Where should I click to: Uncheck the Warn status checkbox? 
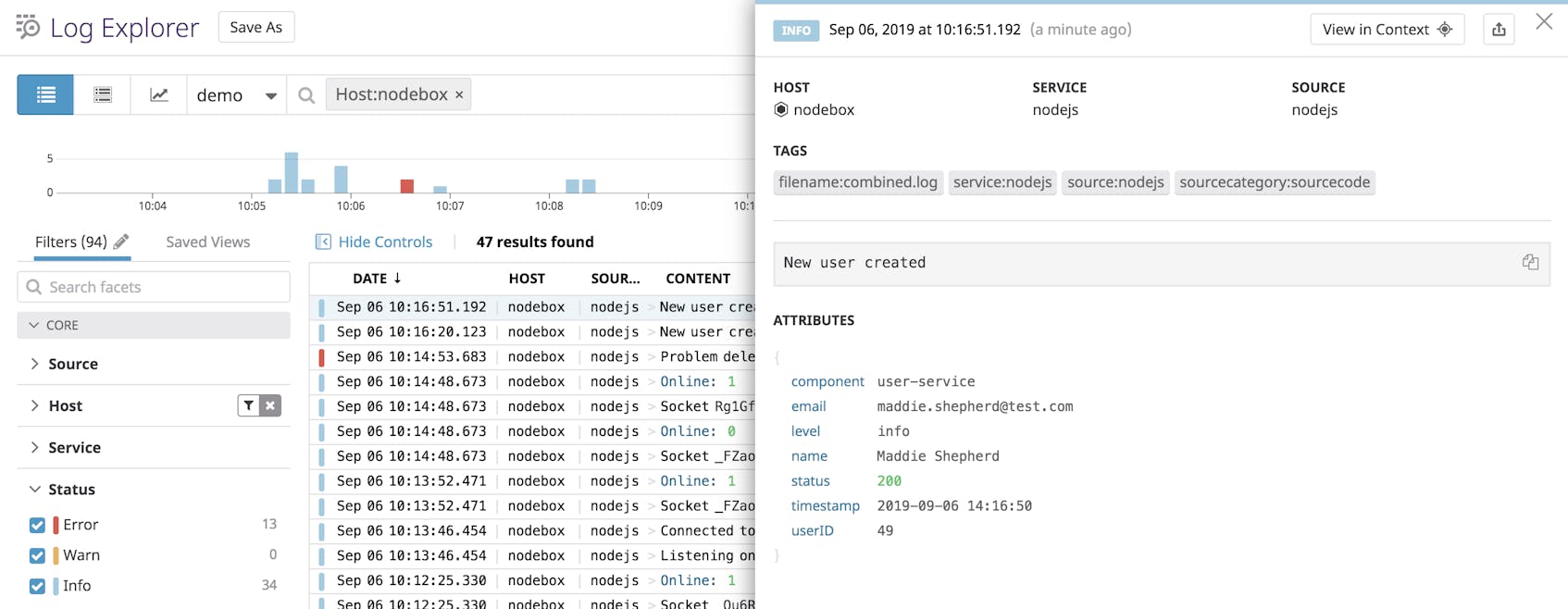pos(37,555)
